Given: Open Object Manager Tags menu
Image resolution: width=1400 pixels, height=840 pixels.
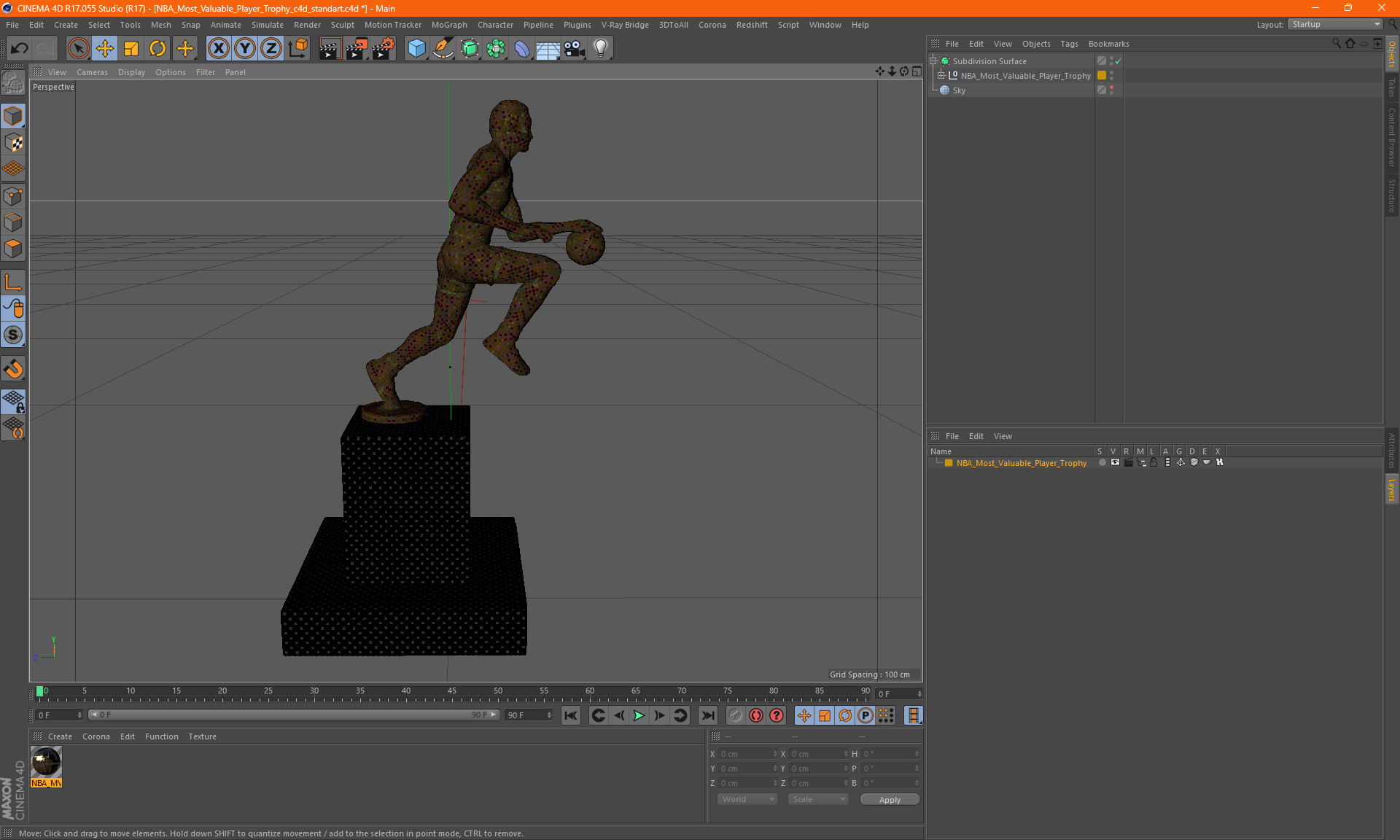Looking at the screenshot, I should pos(1069,44).
